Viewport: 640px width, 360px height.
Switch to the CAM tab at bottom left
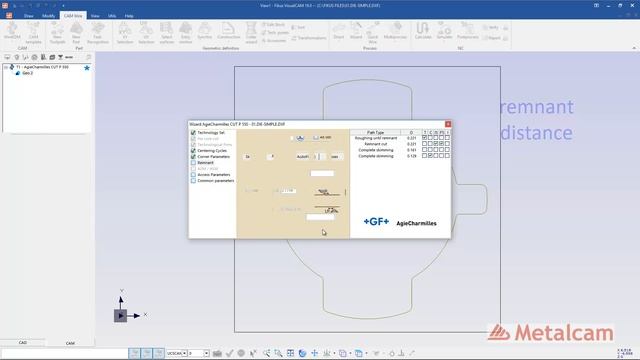[x=70, y=343]
